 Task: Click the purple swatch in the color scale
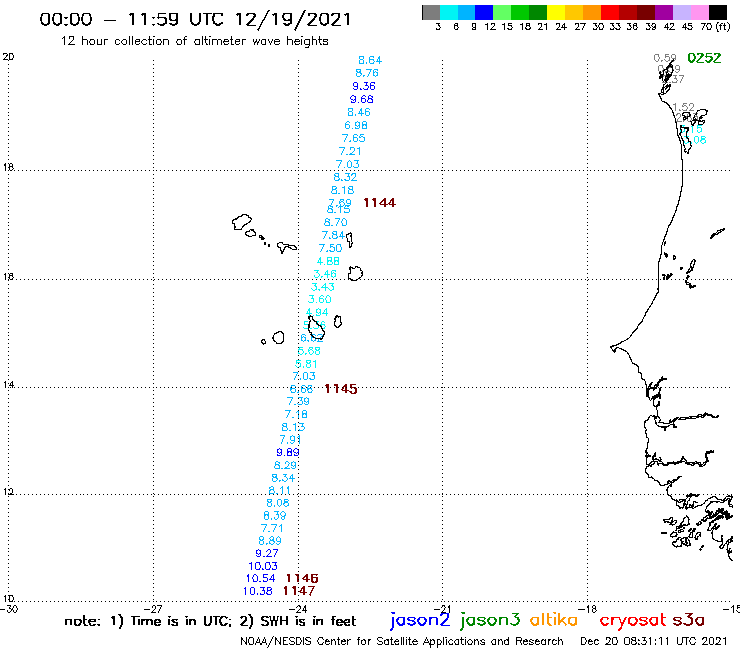pos(664,12)
